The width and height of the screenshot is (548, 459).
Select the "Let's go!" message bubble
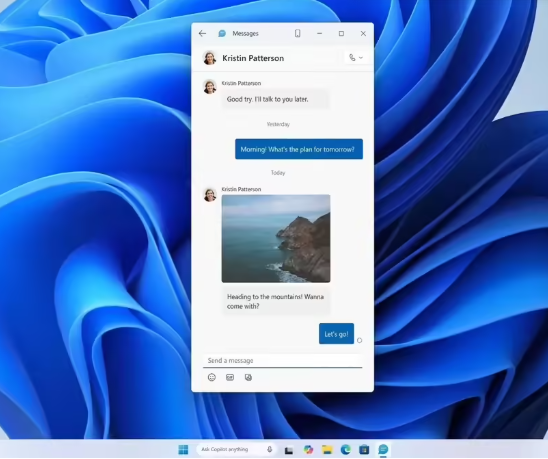click(336, 334)
